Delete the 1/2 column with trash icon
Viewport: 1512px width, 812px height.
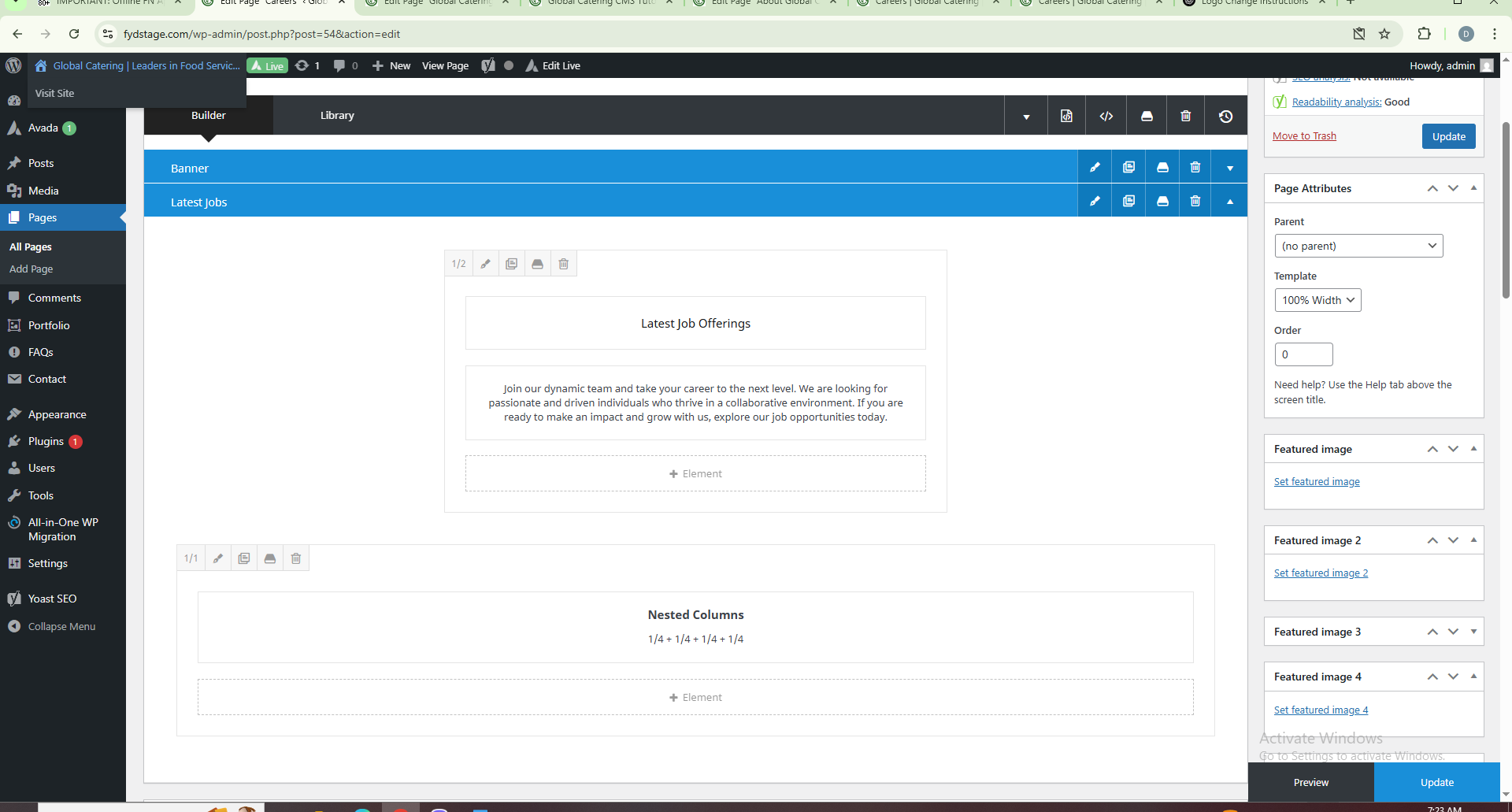(x=564, y=265)
